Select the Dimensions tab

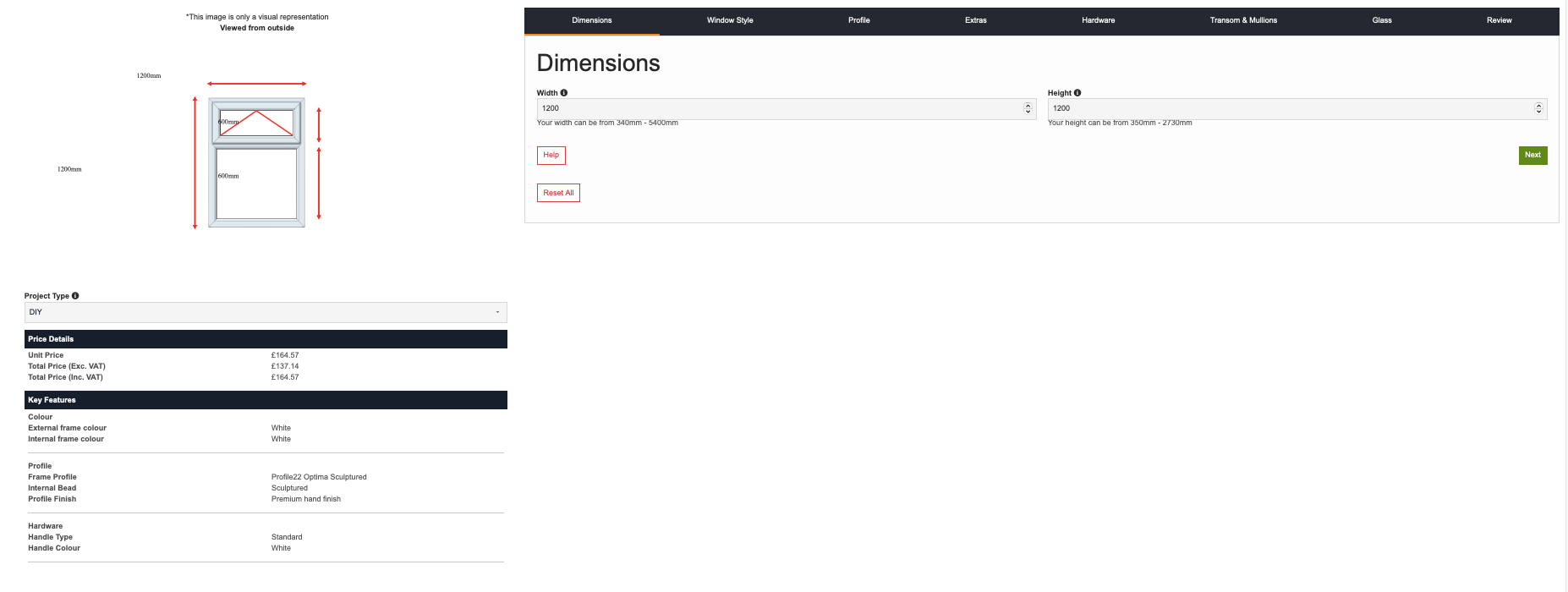point(591,20)
